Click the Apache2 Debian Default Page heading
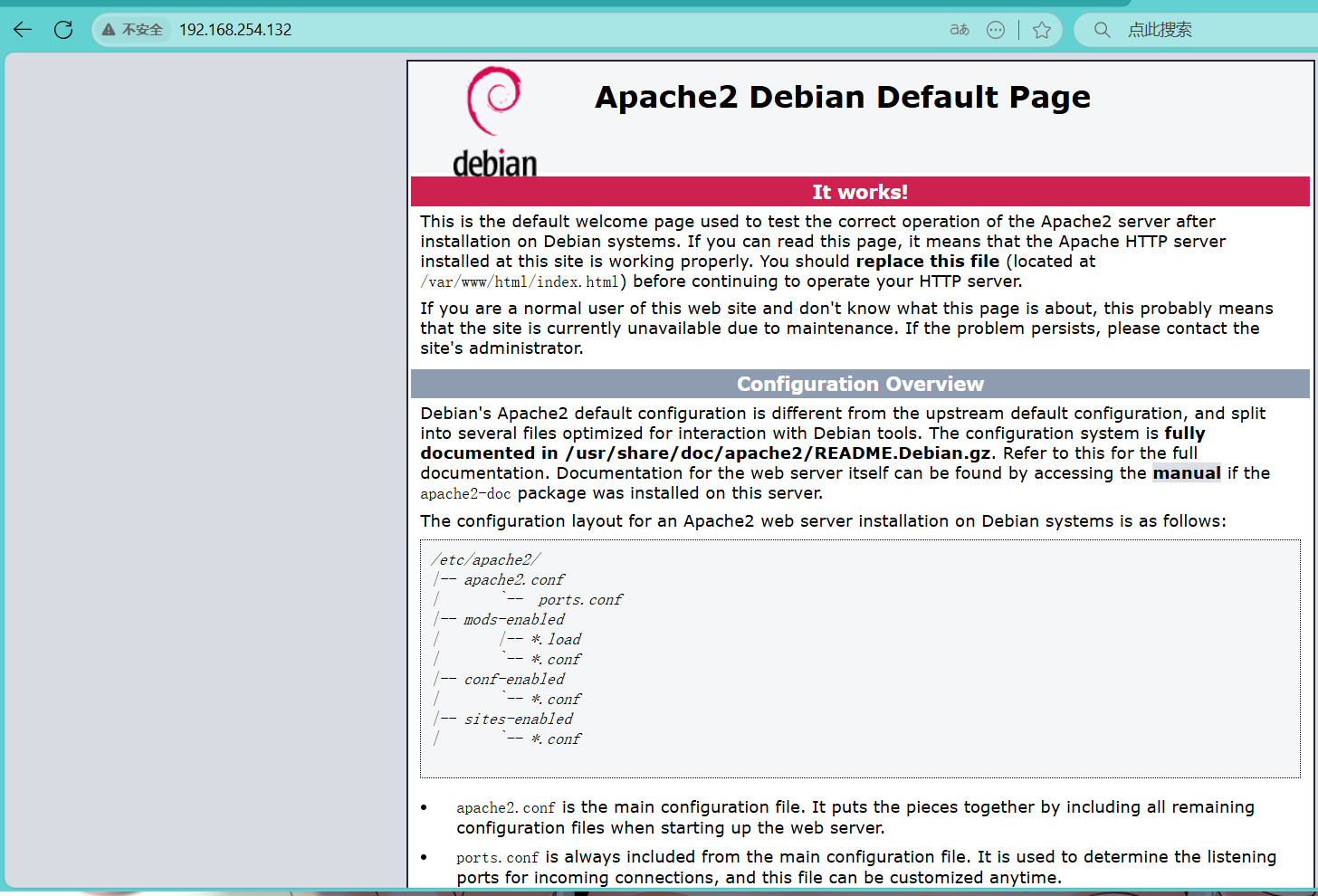This screenshot has height=896, width=1318. click(x=843, y=97)
